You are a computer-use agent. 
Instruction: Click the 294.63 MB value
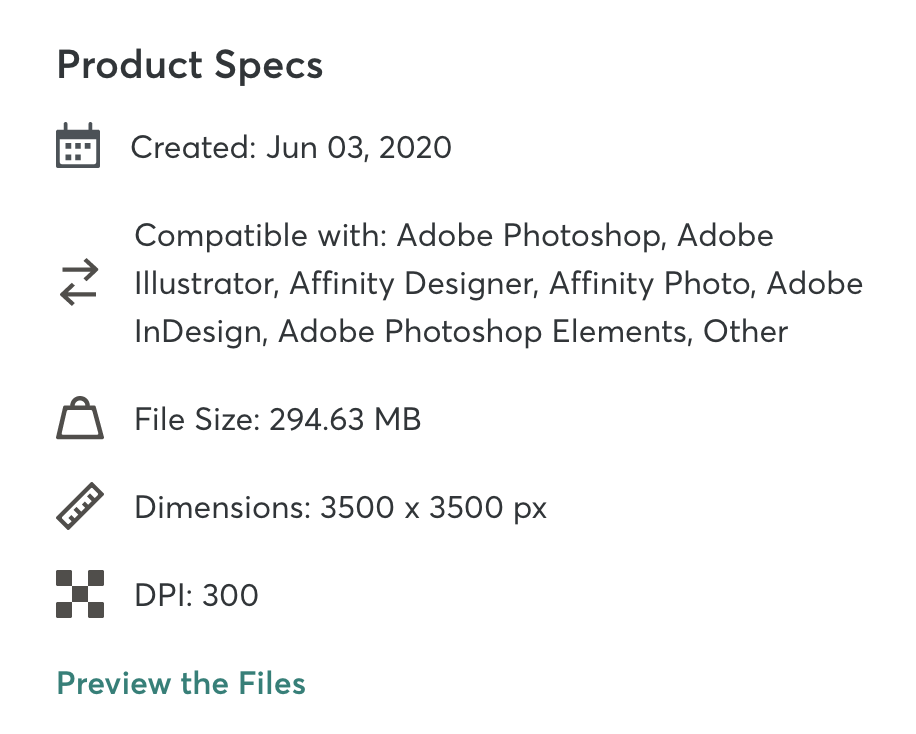[x=345, y=419]
